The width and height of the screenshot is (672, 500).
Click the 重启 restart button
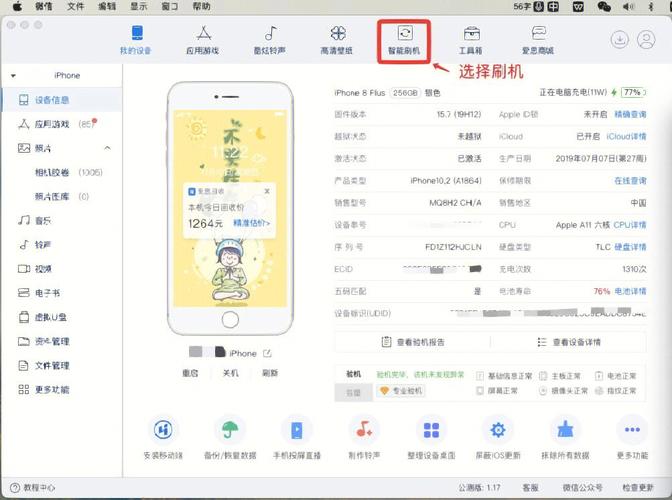click(190, 373)
